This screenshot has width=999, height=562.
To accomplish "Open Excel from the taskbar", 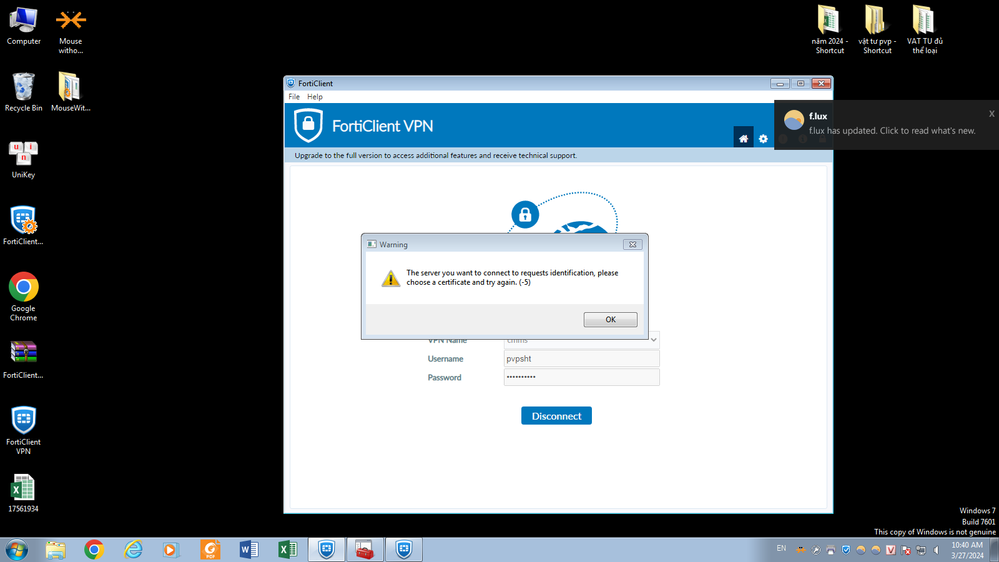I will click(x=287, y=549).
